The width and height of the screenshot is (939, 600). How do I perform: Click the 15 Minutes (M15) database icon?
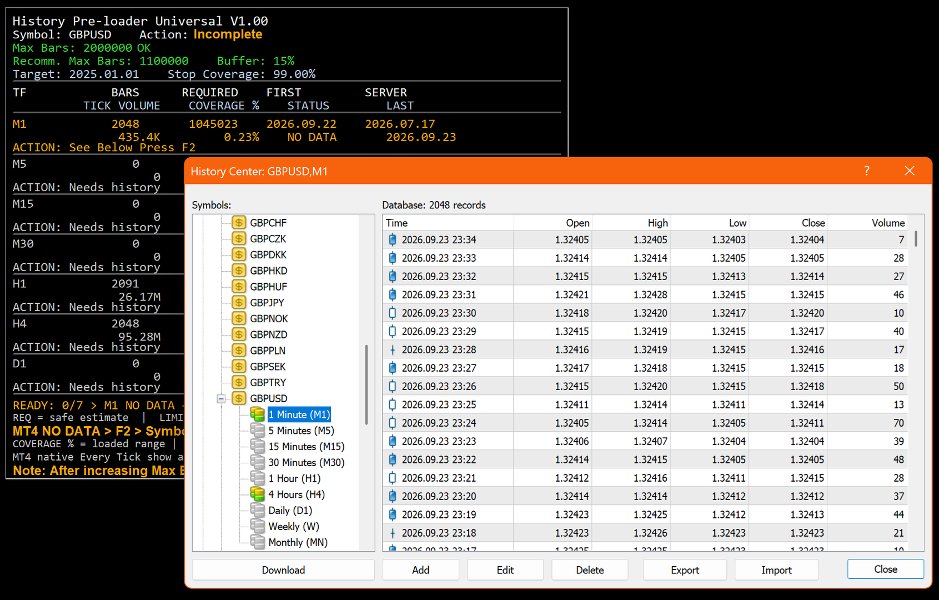pos(258,446)
